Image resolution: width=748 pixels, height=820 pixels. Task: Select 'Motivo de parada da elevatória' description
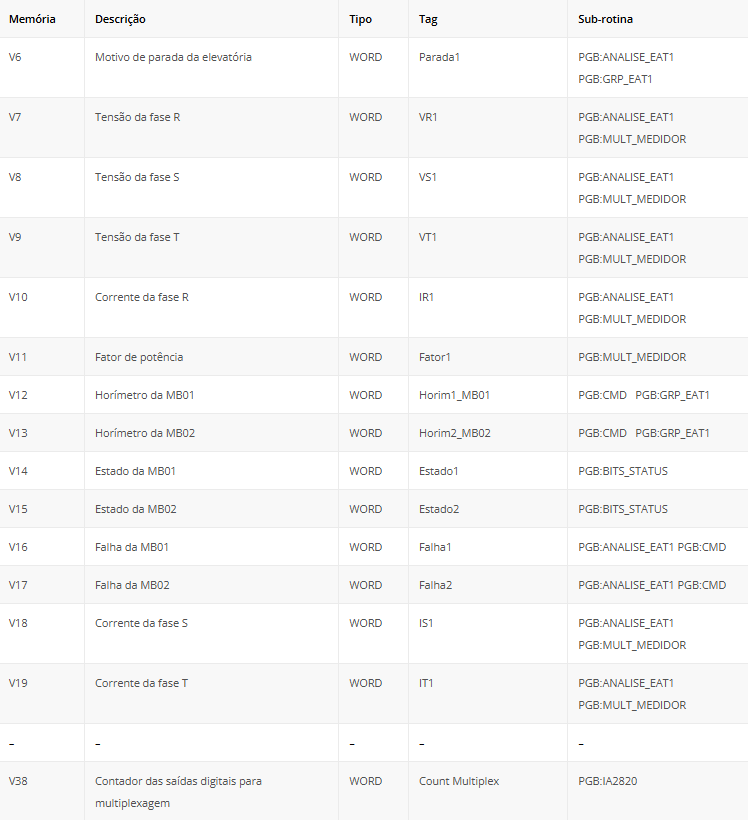[173, 57]
